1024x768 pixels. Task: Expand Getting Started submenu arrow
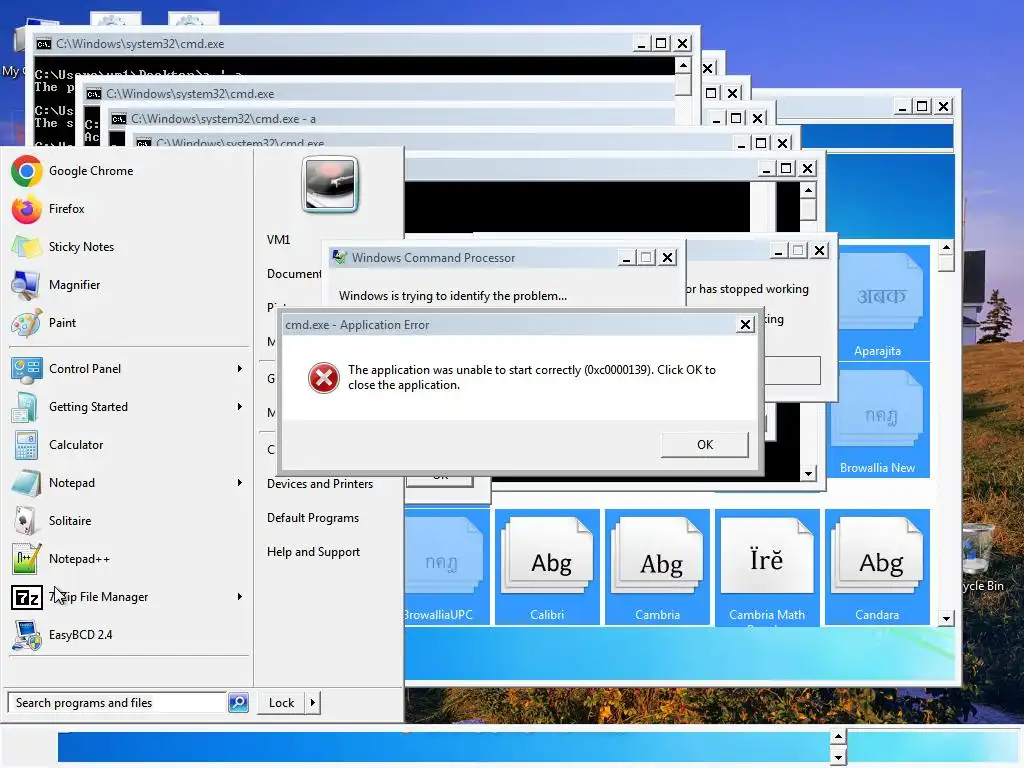(x=240, y=407)
